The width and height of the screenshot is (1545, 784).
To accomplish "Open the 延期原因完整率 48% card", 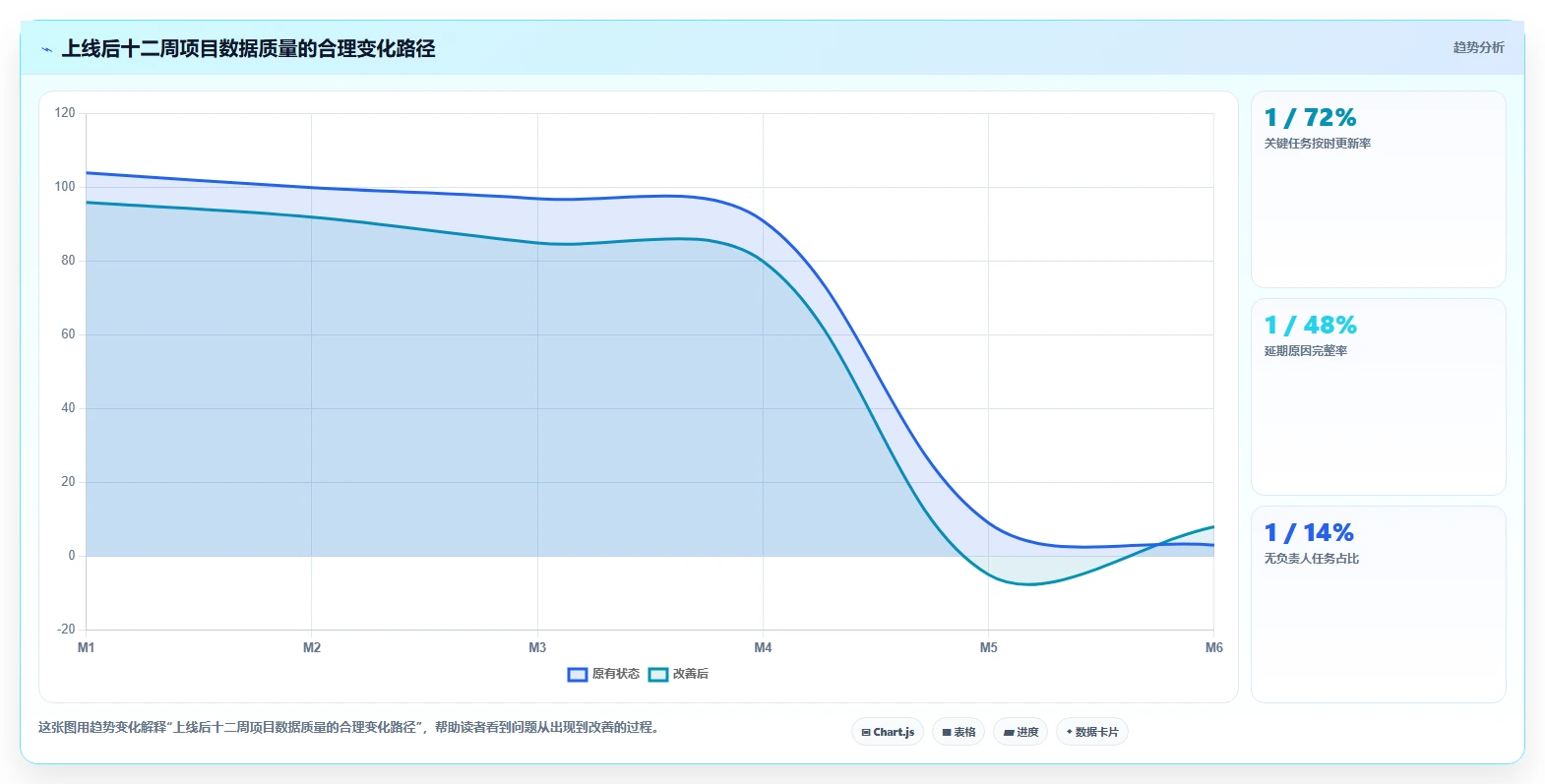I will (x=1378, y=397).
